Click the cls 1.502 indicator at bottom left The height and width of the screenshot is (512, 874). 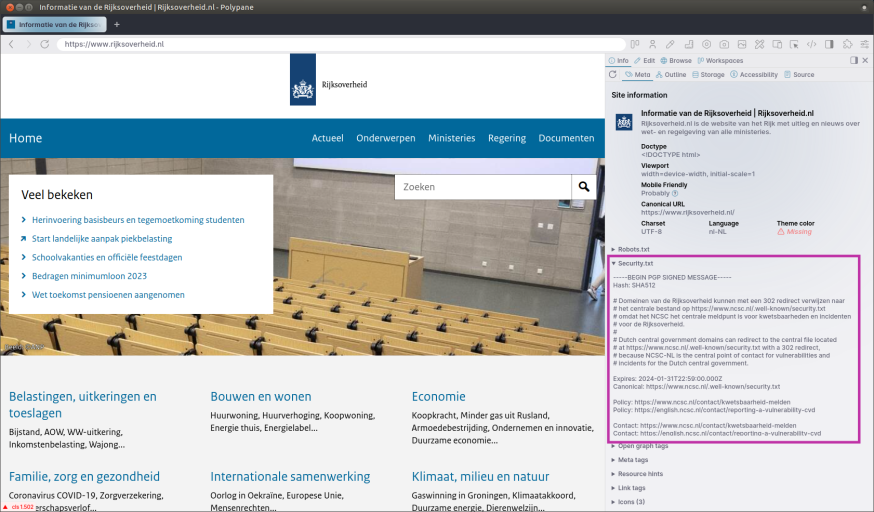point(18,507)
